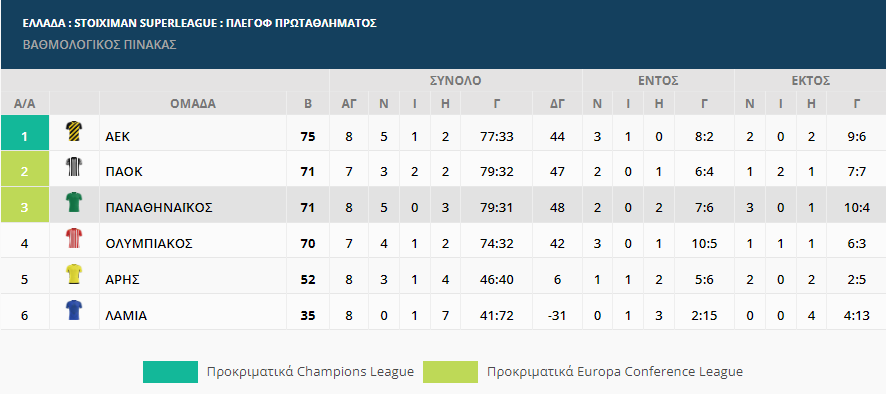Screen dimensions: 886x394
Task: Open the ΠΑΝΑΘΗΝΑΙΚΟΣ team name link
Action: coord(159,207)
